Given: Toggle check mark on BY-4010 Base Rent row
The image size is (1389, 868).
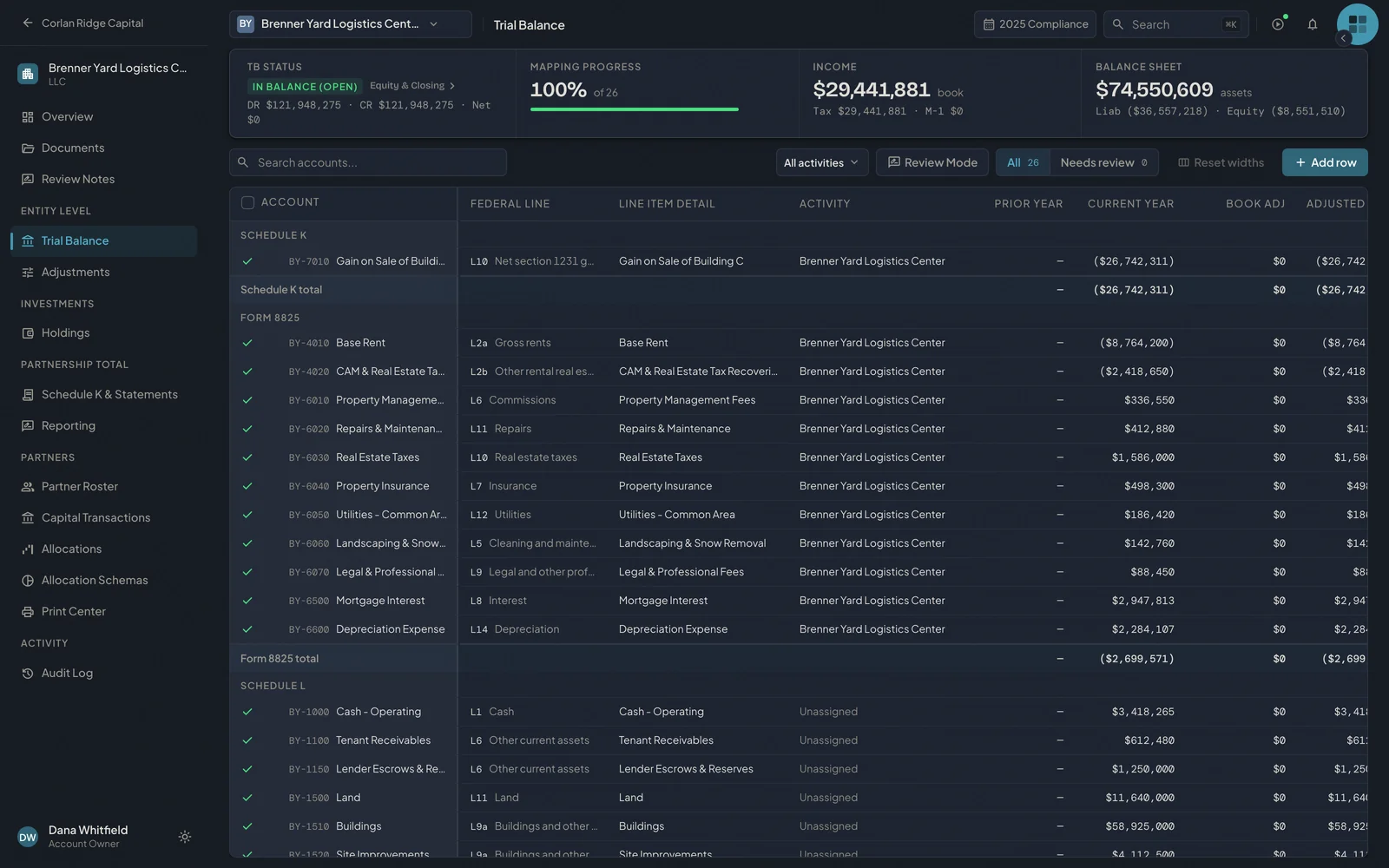Looking at the screenshot, I should [247, 343].
